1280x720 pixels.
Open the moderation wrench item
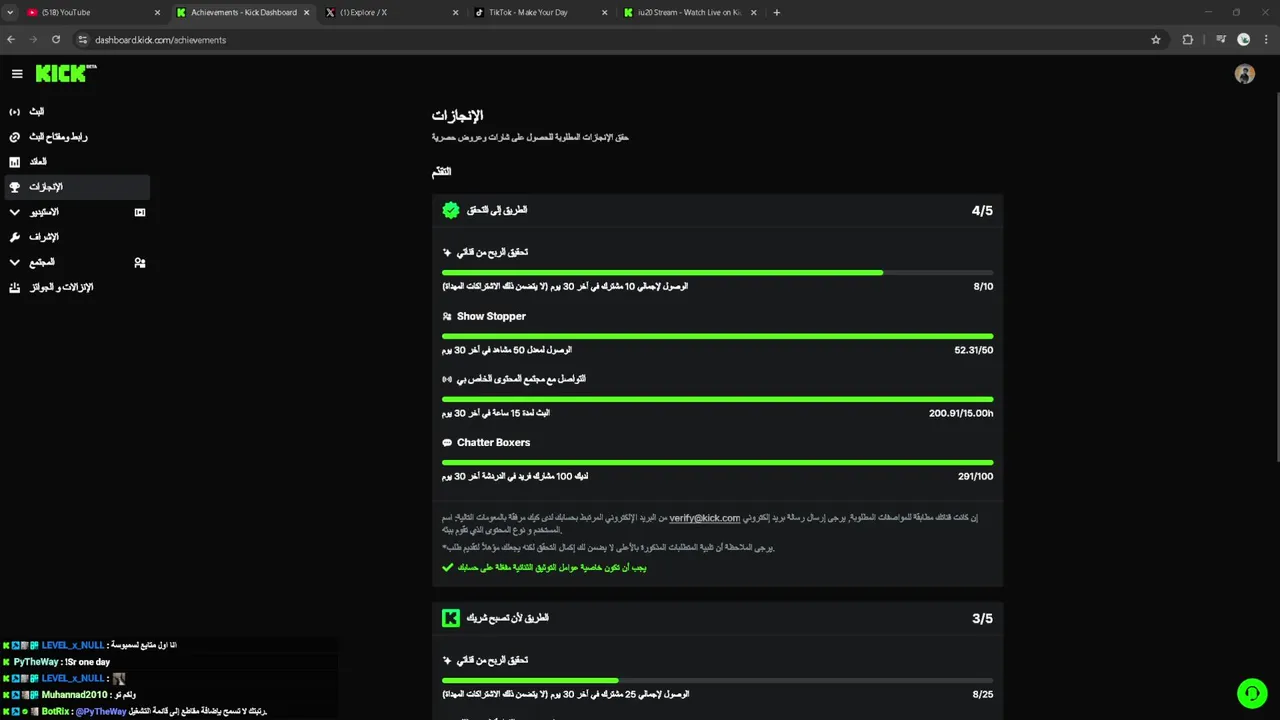tap(43, 237)
